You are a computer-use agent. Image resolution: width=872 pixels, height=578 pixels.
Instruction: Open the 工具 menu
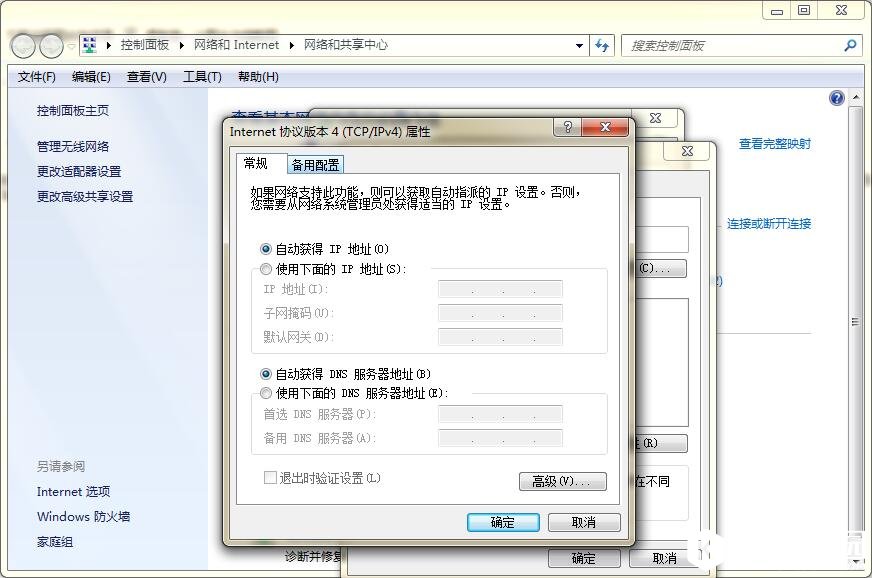click(203, 76)
